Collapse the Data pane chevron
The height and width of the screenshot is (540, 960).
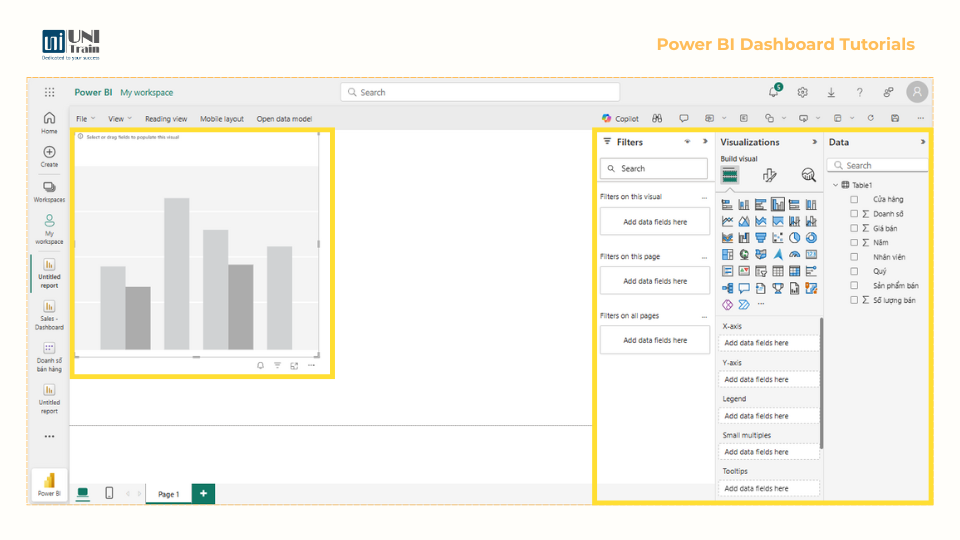click(923, 142)
